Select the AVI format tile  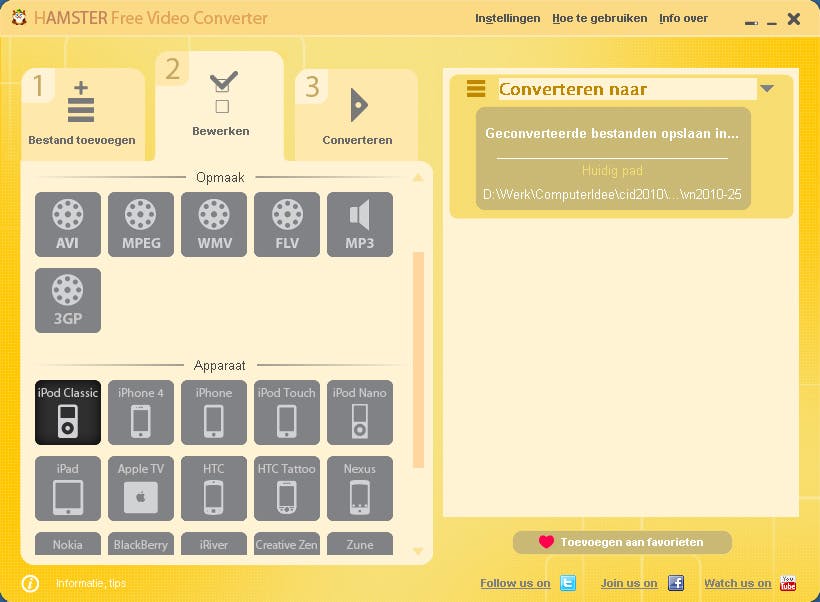click(68, 224)
